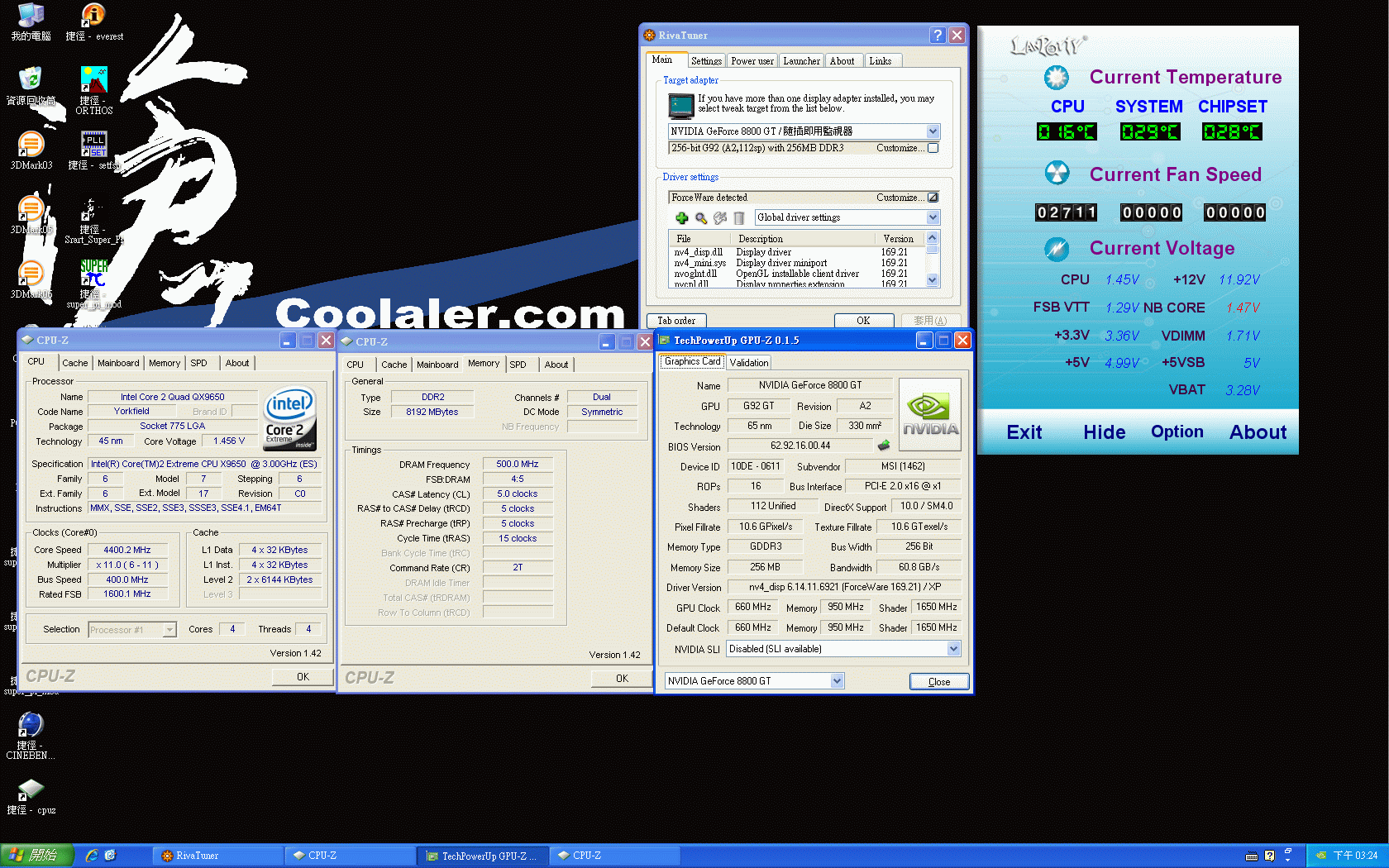This screenshot has height=868, width=1389.
Task: Expand the NVIDIA GeForce 8800 GT adapter dropdown
Action: coord(933,131)
